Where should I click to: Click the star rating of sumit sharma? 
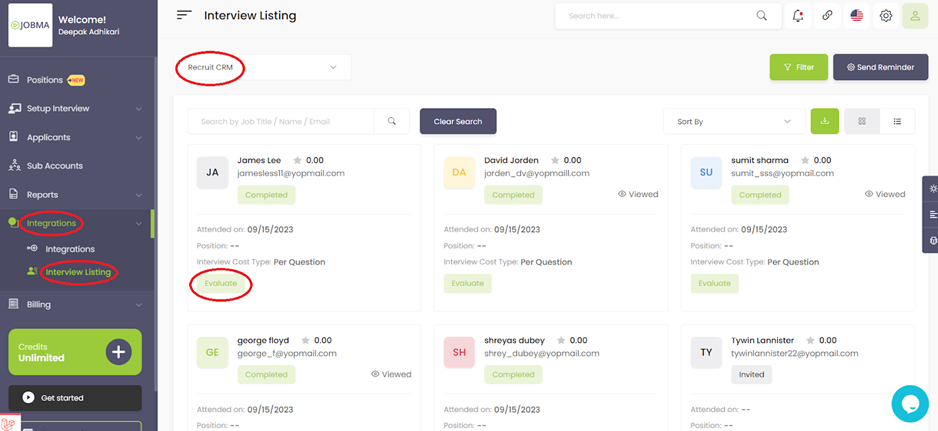[x=805, y=160]
